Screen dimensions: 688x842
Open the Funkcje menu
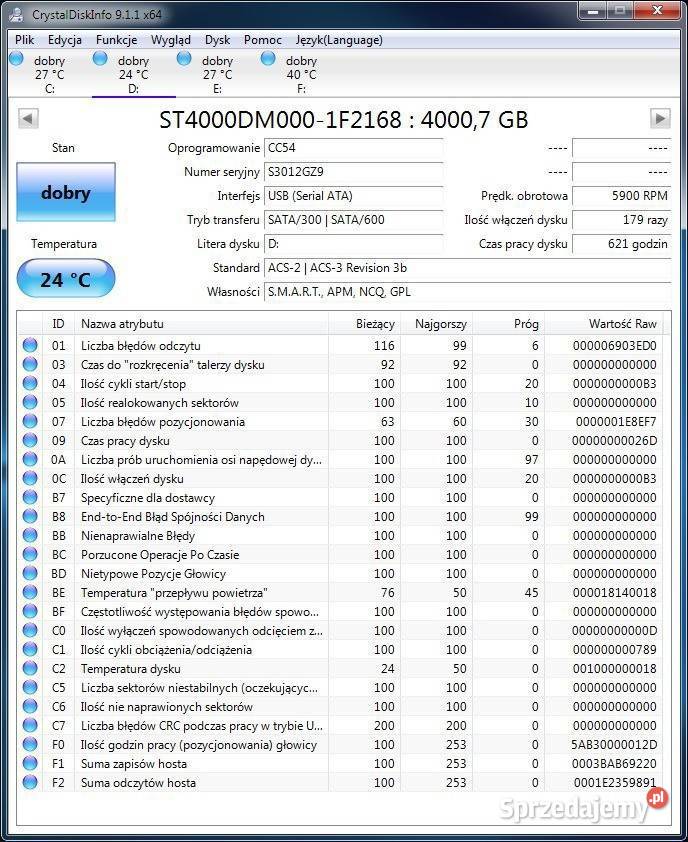117,40
